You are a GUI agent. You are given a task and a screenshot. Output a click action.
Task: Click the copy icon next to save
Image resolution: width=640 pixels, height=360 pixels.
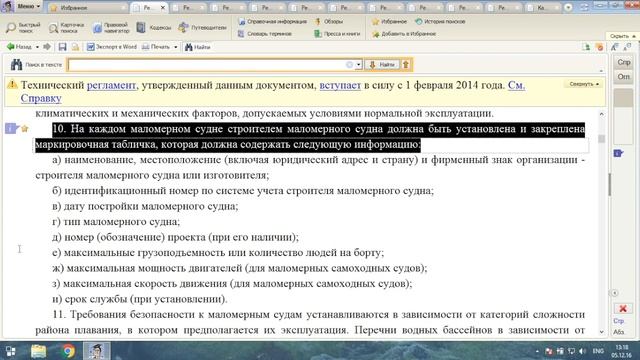76,47
